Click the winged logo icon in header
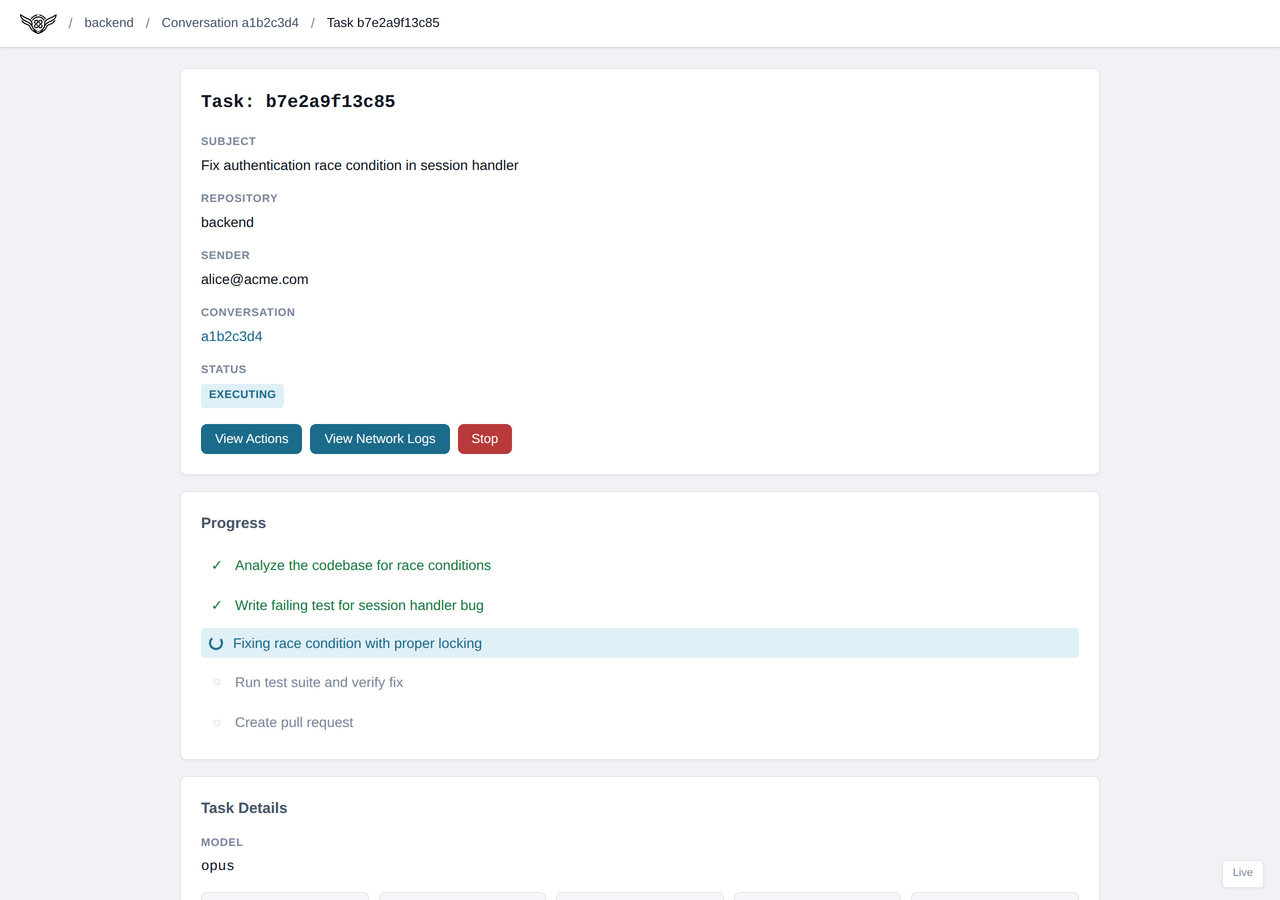This screenshot has width=1280, height=900. point(38,23)
